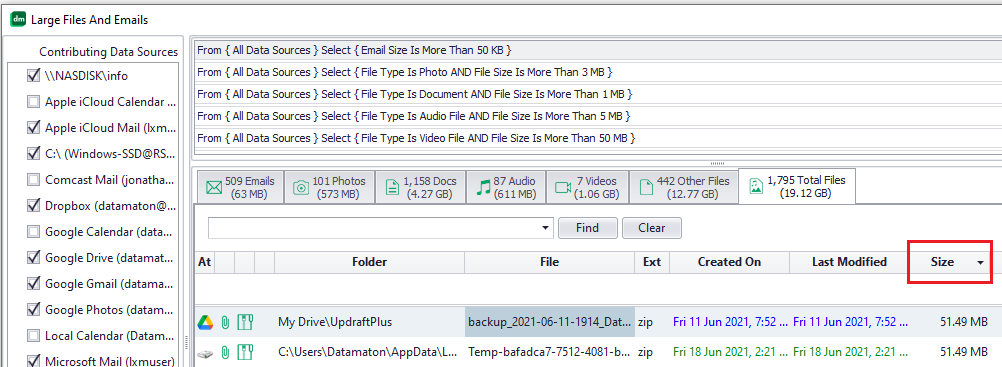This screenshot has width=1002, height=367.
Task: Sort by the Folder column header
Action: tap(369, 262)
